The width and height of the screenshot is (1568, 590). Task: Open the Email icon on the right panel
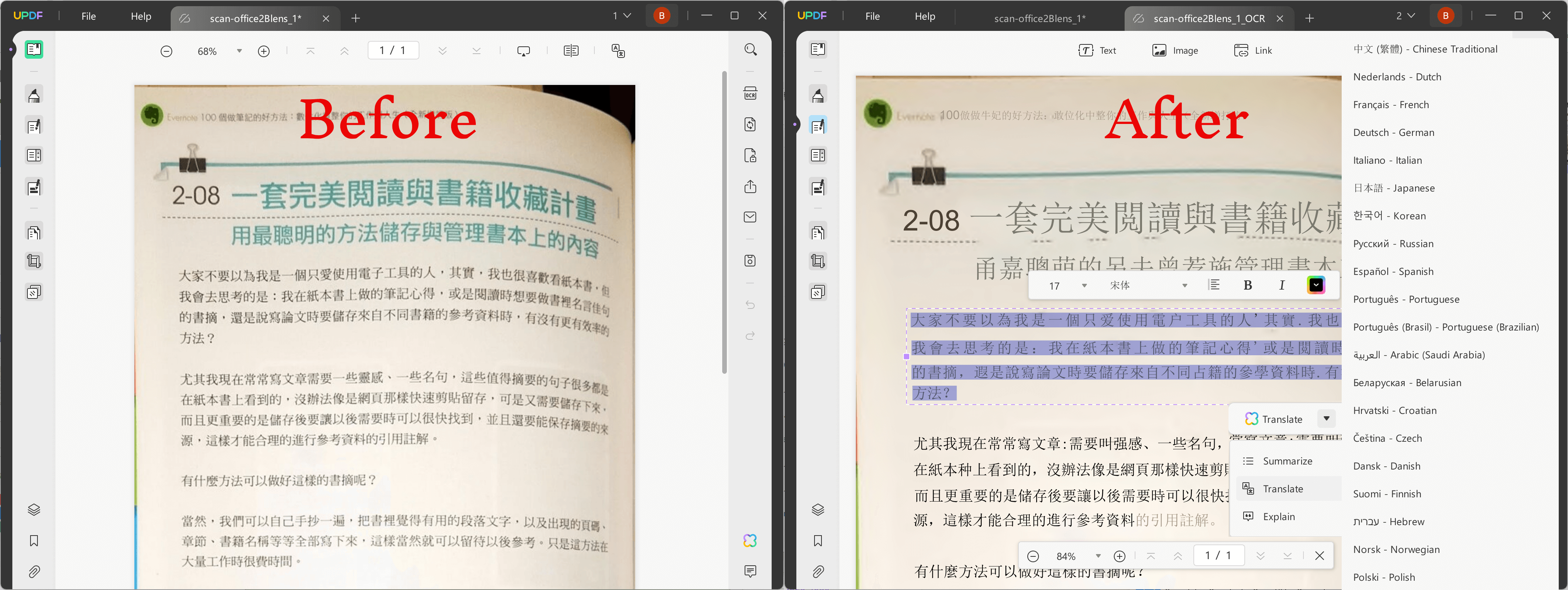[x=750, y=216]
